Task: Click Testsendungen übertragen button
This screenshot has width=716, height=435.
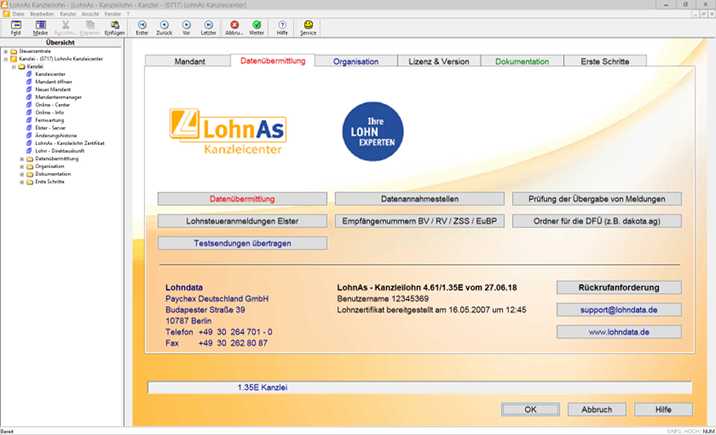Action: click(x=242, y=243)
